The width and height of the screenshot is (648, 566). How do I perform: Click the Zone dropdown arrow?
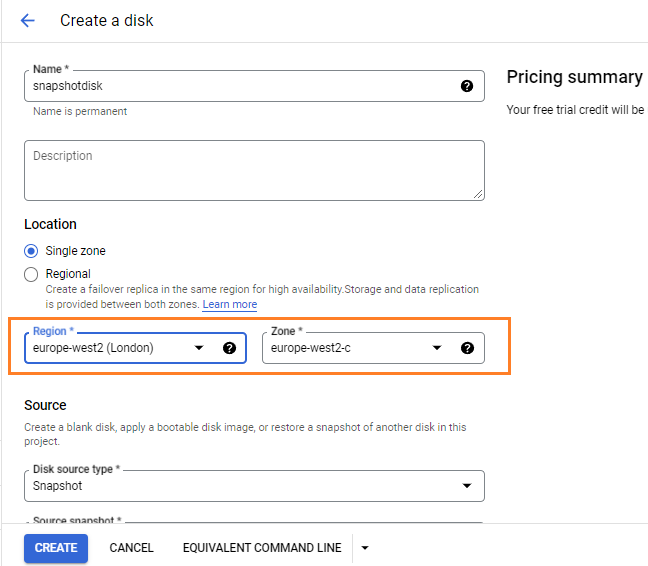[437, 348]
